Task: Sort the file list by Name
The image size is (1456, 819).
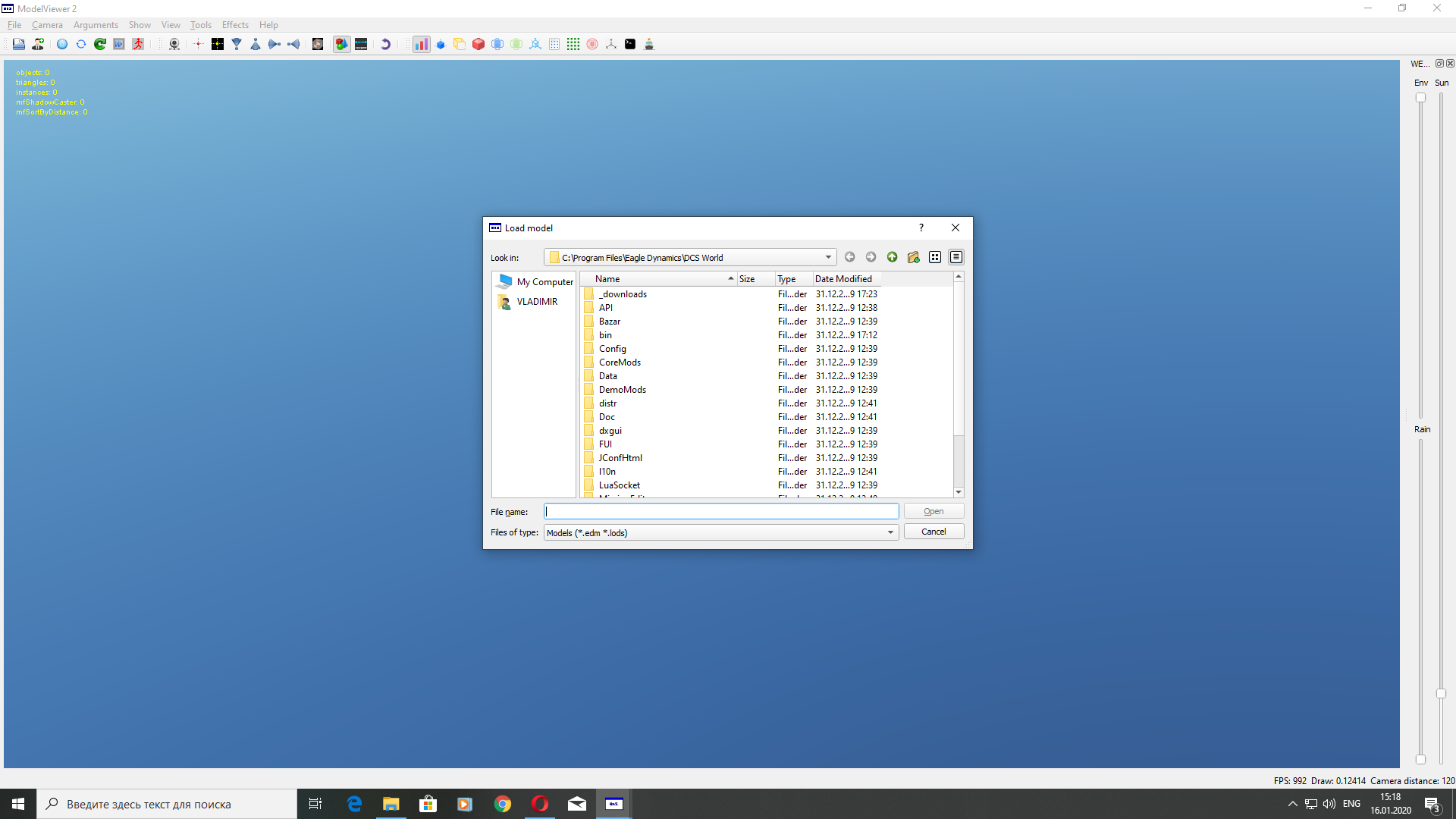Action: point(659,279)
